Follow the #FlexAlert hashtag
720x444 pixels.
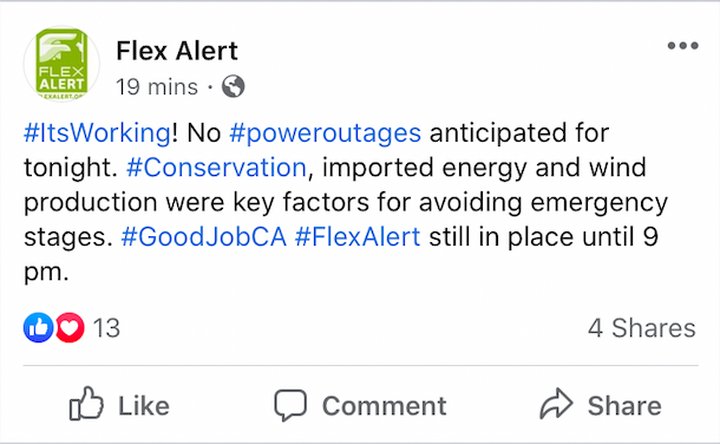click(x=357, y=237)
